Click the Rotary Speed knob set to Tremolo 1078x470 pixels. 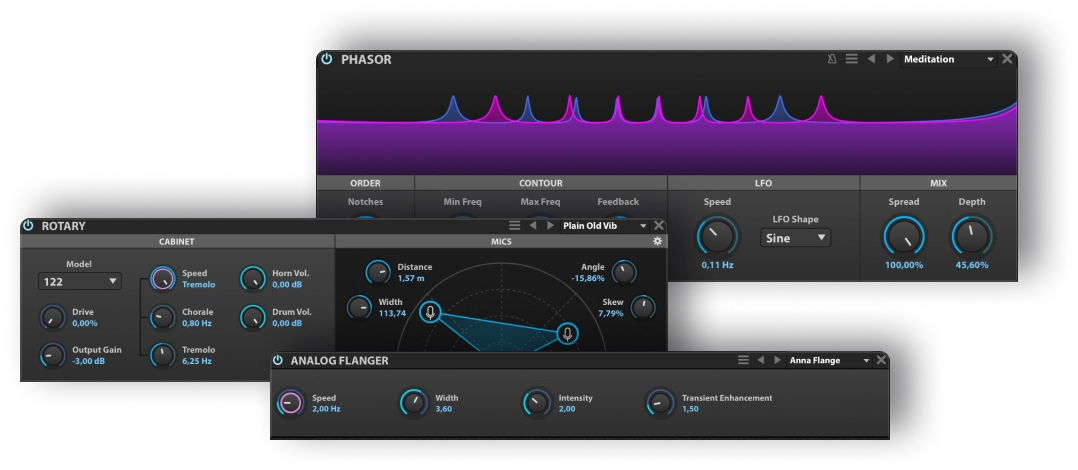pyautogui.click(x=162, y=279)
